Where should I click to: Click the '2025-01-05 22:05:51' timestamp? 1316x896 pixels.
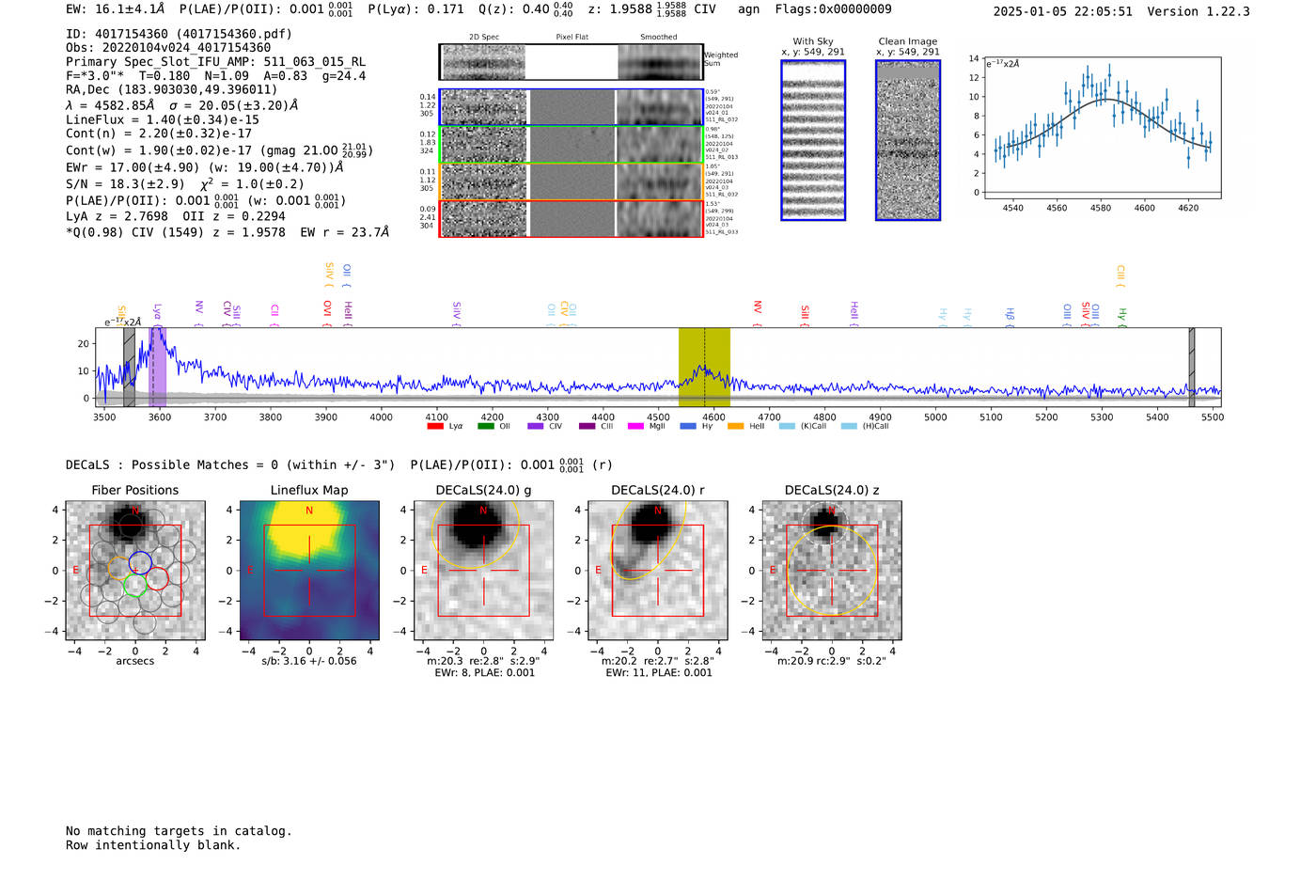[x=1063, y=12]
